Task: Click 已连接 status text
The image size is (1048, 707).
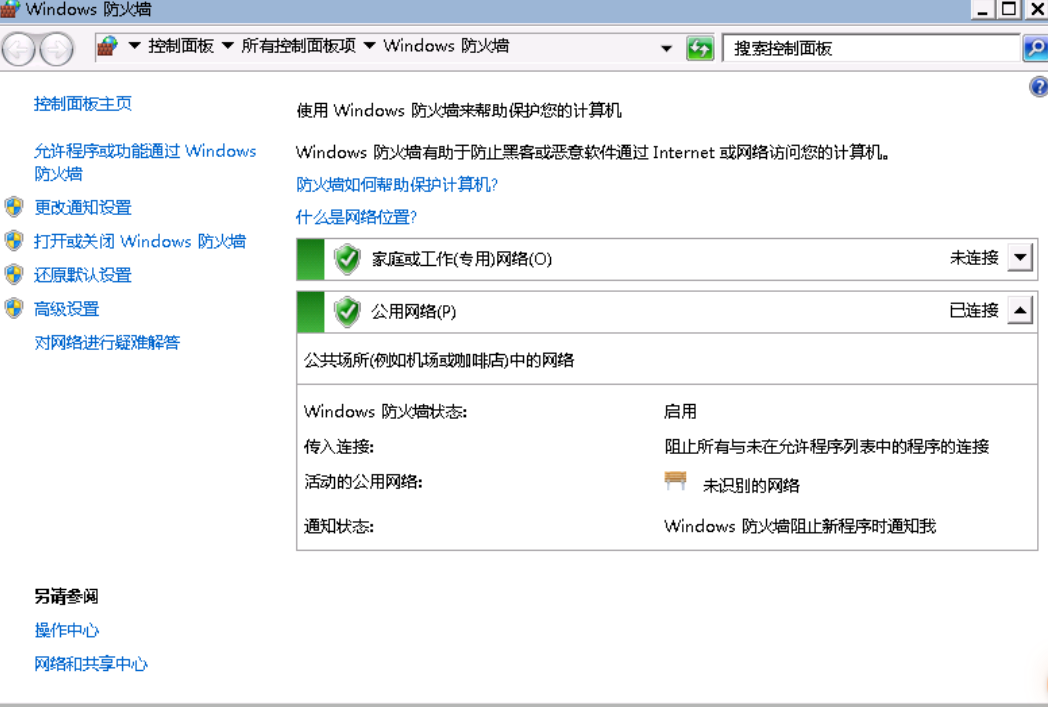Action: pos(974,310)
